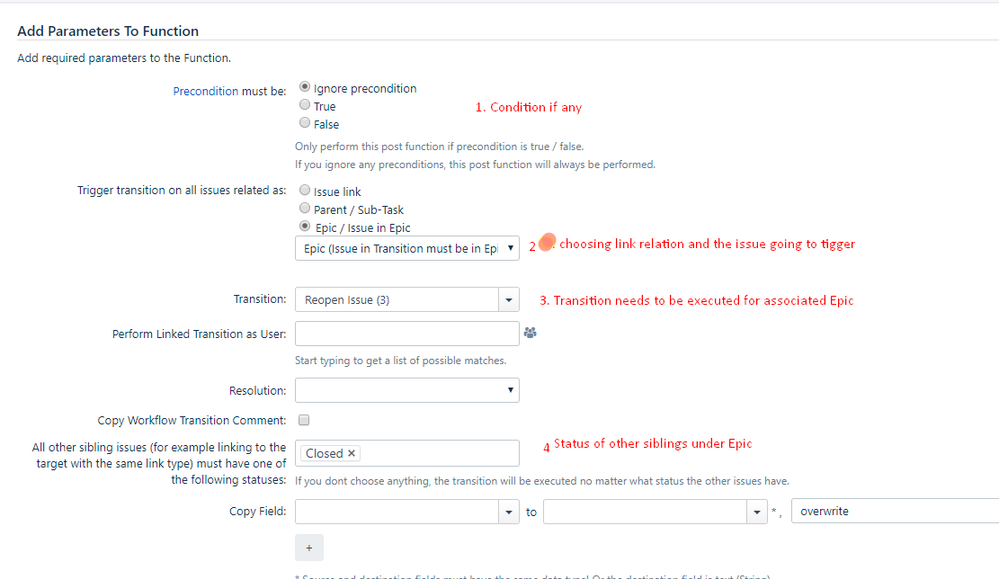Screen dimensions: 999x579
Task: Select the Epic / Issue in Epic radio
Action: coord(305,226)
